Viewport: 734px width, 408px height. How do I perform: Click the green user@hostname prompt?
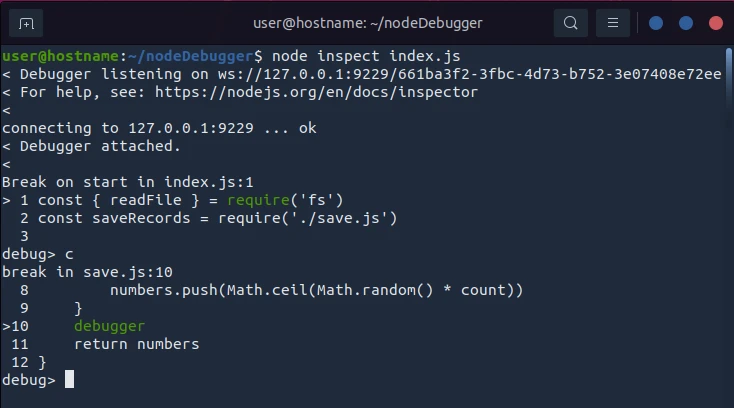(x=60, y=56)
